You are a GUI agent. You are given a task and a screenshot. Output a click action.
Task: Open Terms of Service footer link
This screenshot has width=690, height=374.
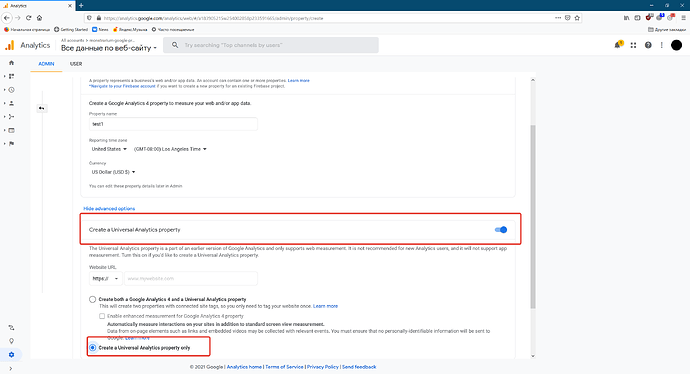click(x=284, y=367)
